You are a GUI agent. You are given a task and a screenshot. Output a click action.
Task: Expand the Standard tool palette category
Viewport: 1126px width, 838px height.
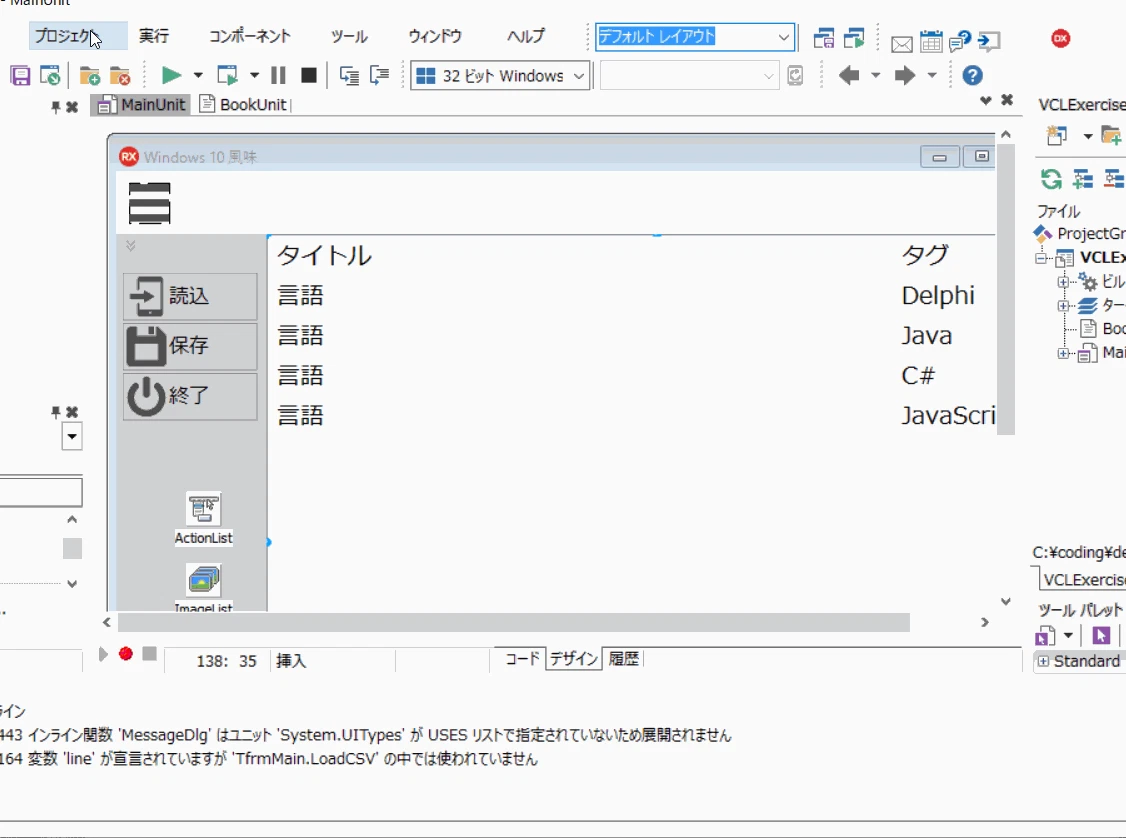[1043, 661]
